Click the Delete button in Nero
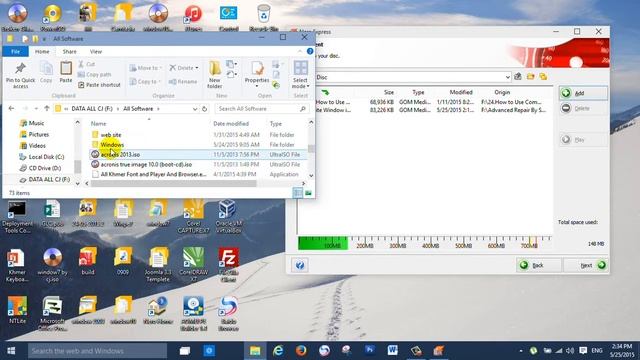Screen dimensions: 640x360 click(x=583, y=108)
